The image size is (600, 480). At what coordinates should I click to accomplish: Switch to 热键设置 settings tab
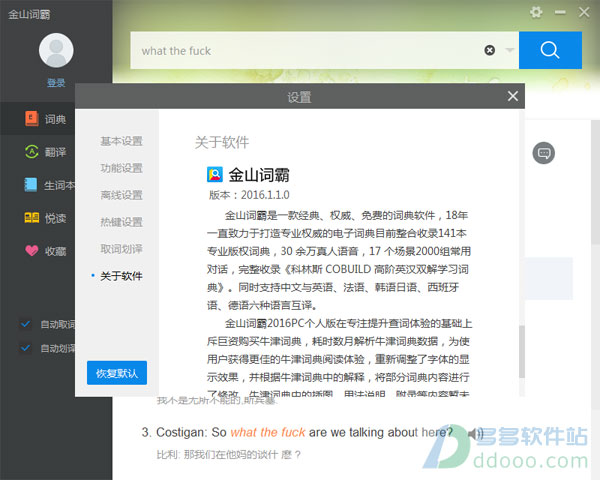tap(121, 222)
